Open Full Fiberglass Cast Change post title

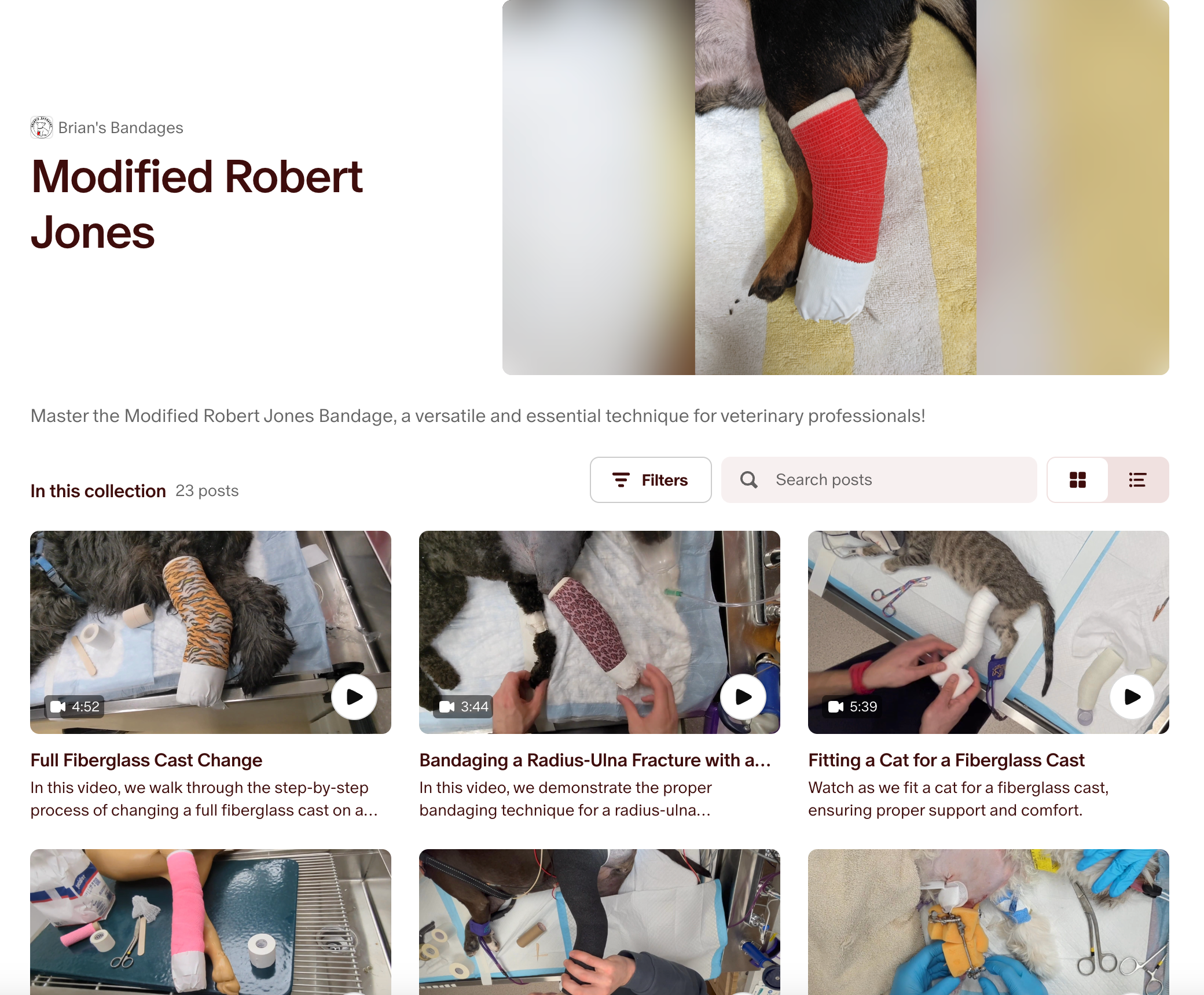(x=146, y=760)
